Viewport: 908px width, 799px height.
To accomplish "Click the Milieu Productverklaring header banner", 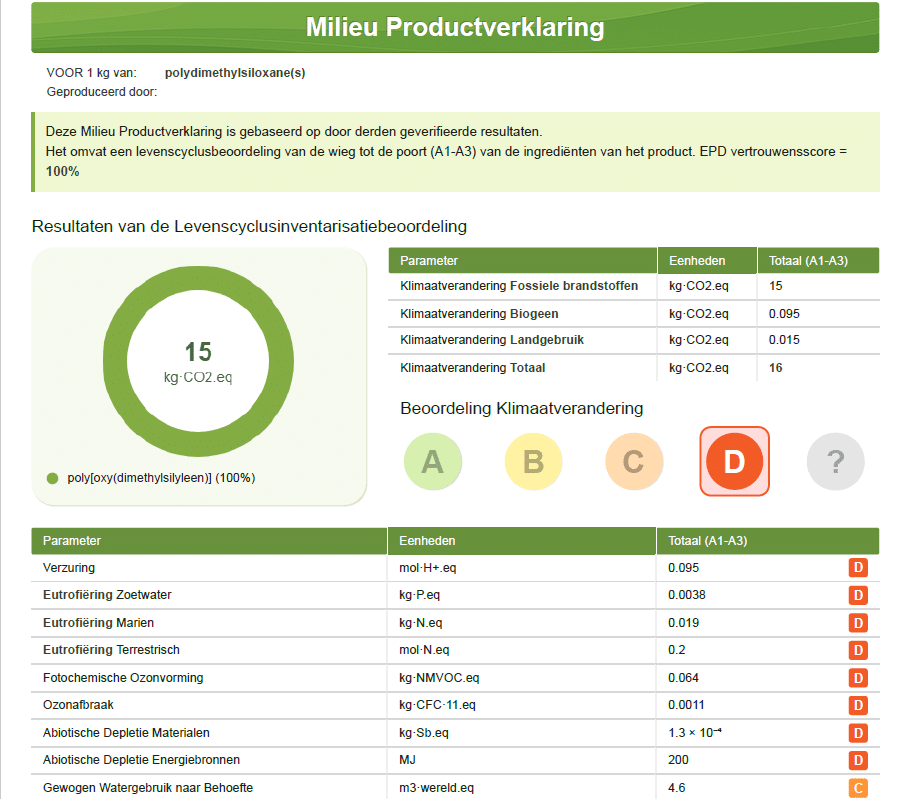I will 454,27.
